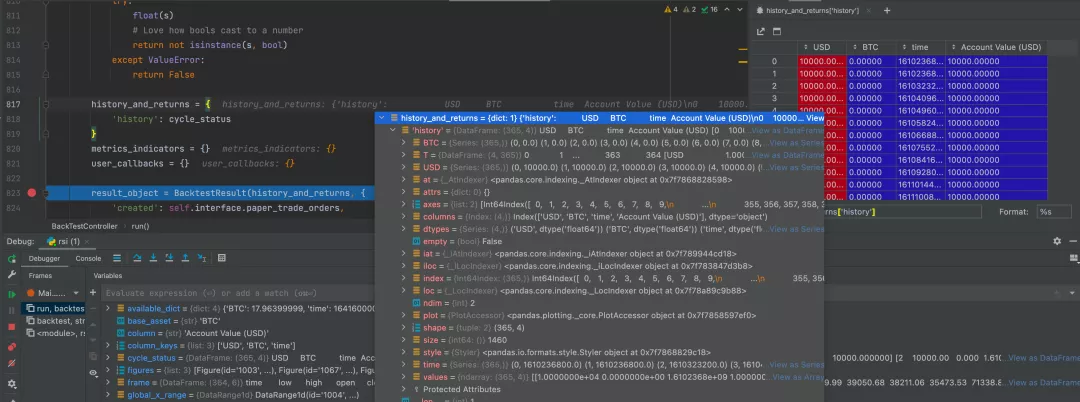
Task: Add a new watch with plus icon
Action: [93, 293]
